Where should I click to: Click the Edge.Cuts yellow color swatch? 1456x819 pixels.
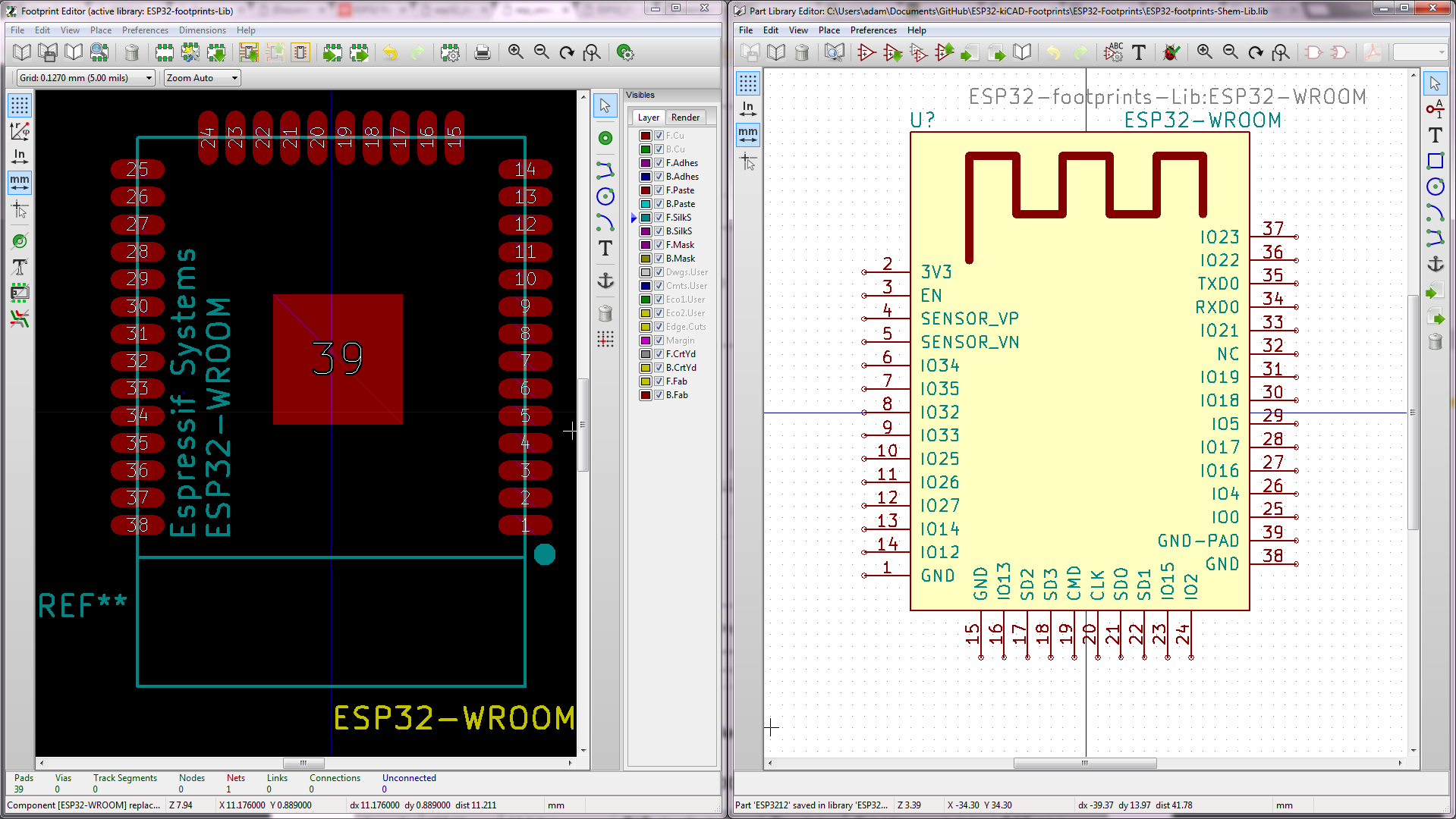tap(646, 327)
